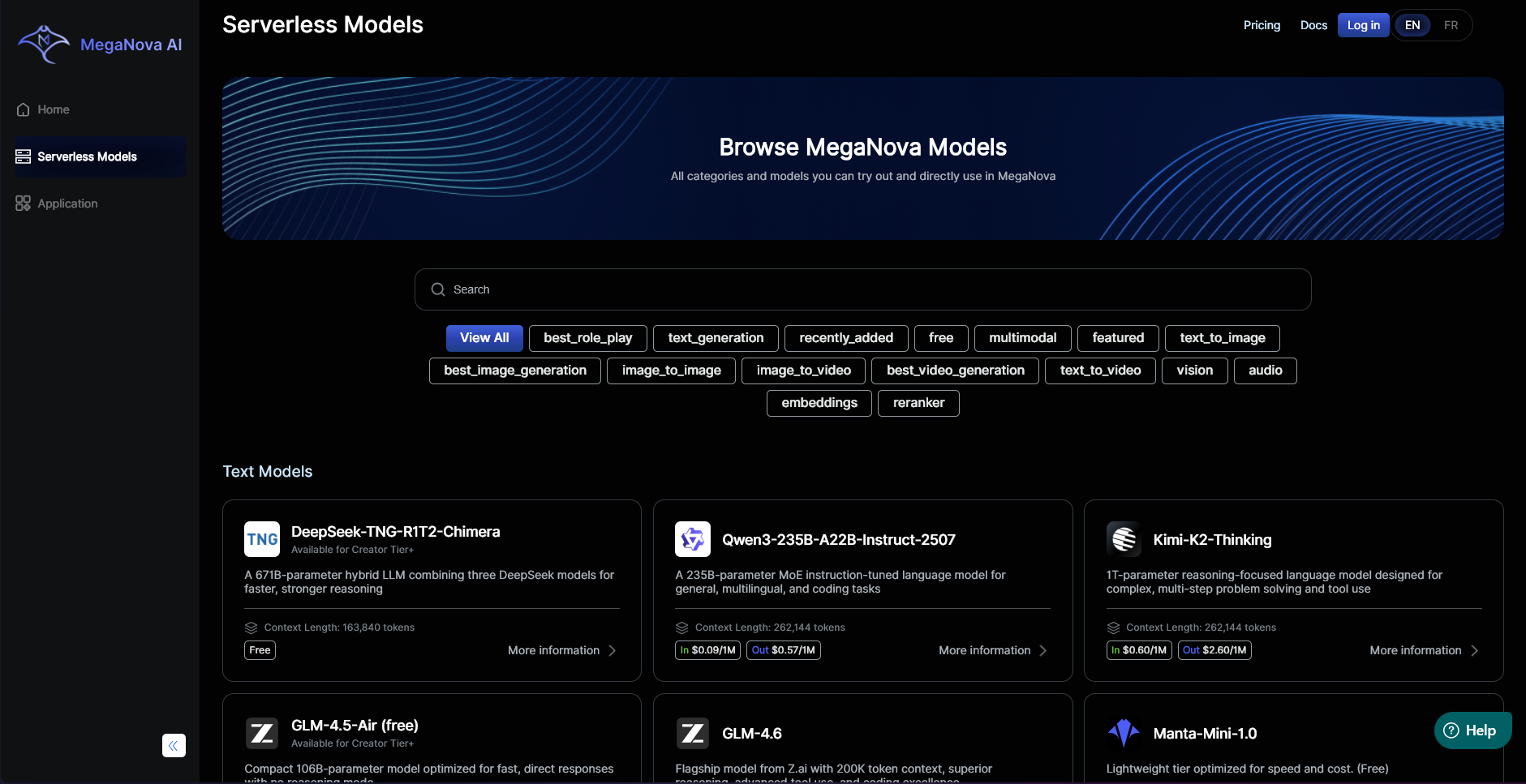Click the TNG icon for DeepSeek-TNG-R1T2-Chimera
Screen dimensions: 1526x784
click(262, 539)
